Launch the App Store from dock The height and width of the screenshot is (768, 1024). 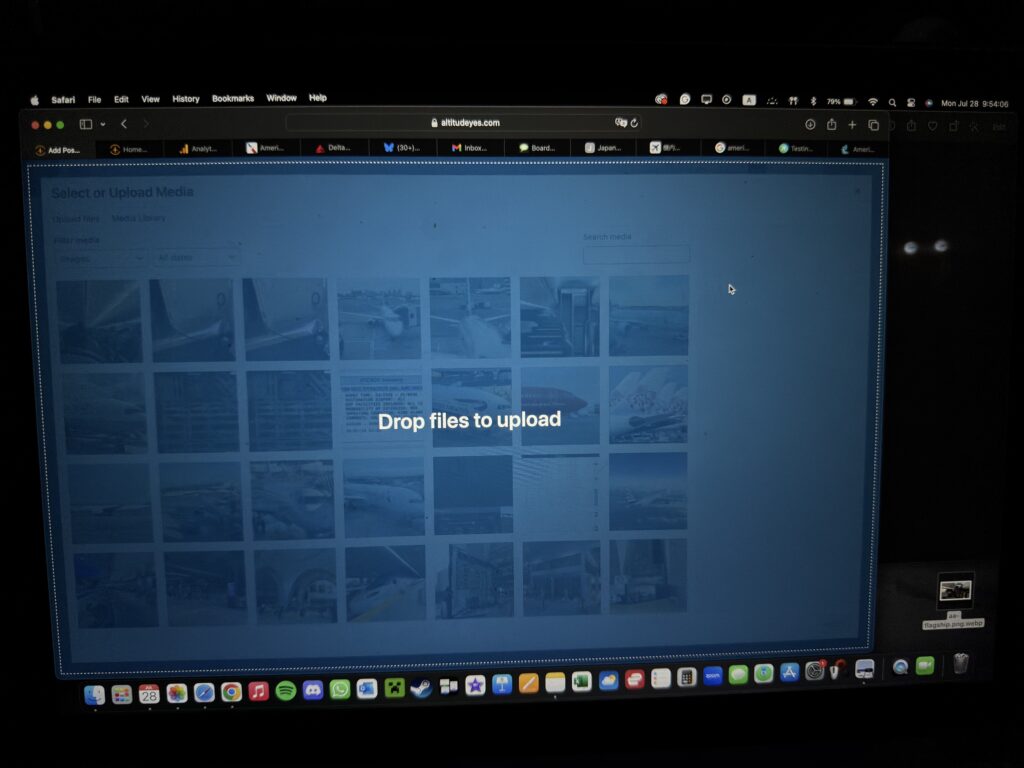(789, 672)
